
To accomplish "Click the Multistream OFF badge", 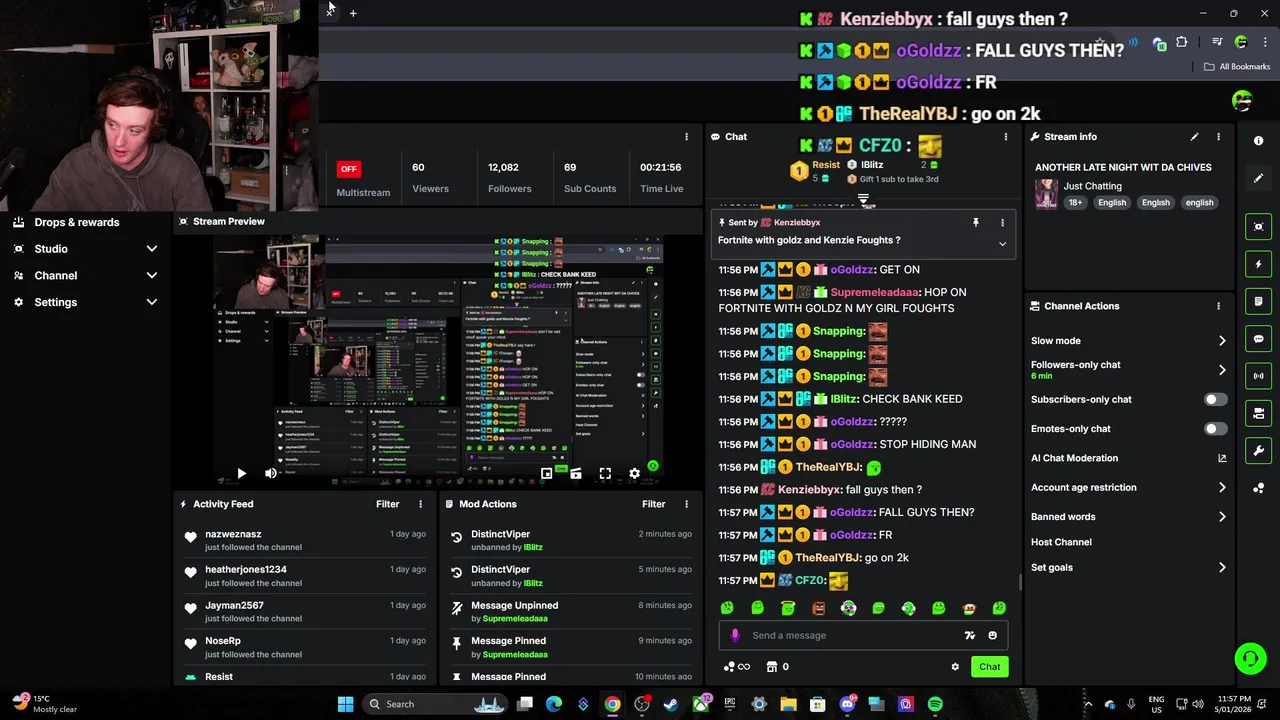I will pyautogui.click(x=348, y=168).
